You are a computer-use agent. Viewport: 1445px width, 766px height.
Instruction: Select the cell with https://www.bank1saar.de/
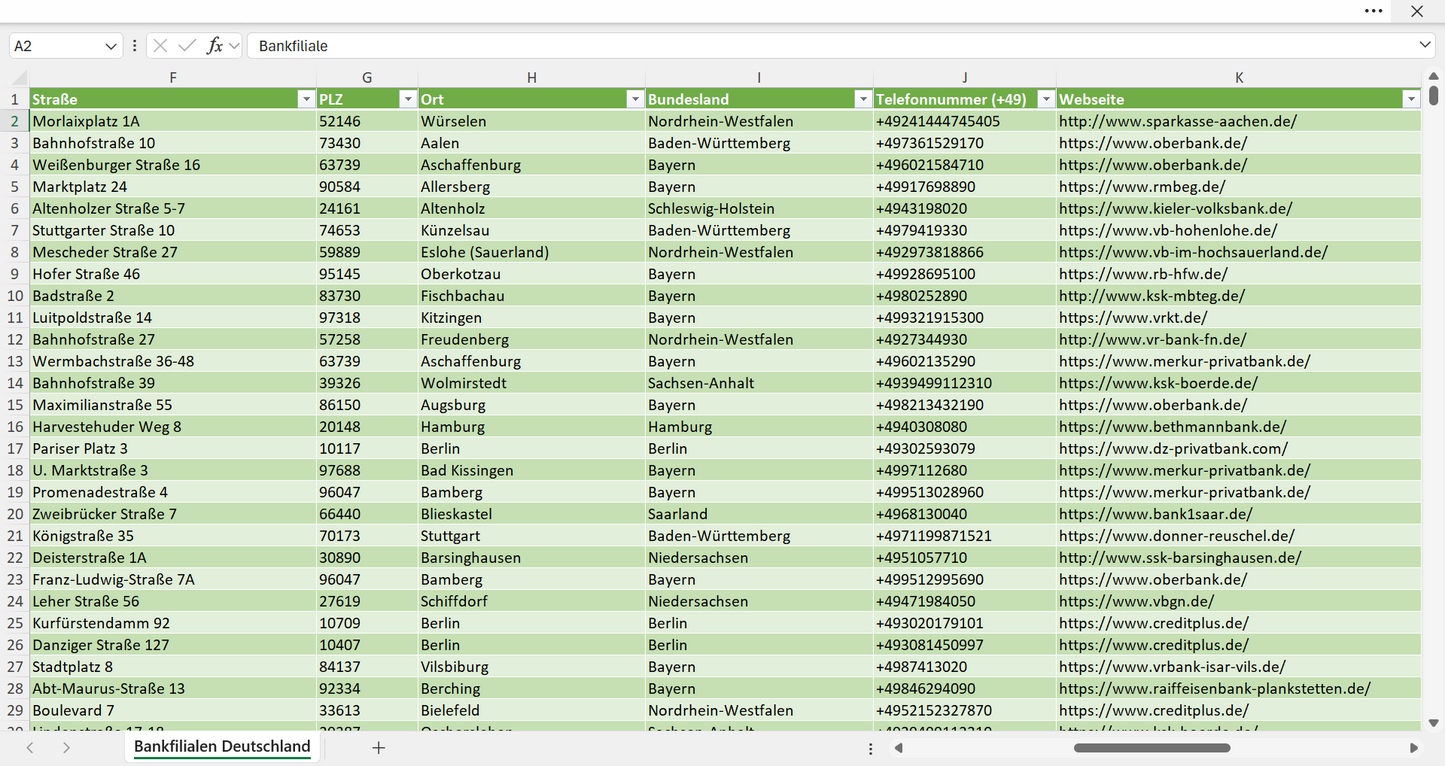click(1239, 514)
